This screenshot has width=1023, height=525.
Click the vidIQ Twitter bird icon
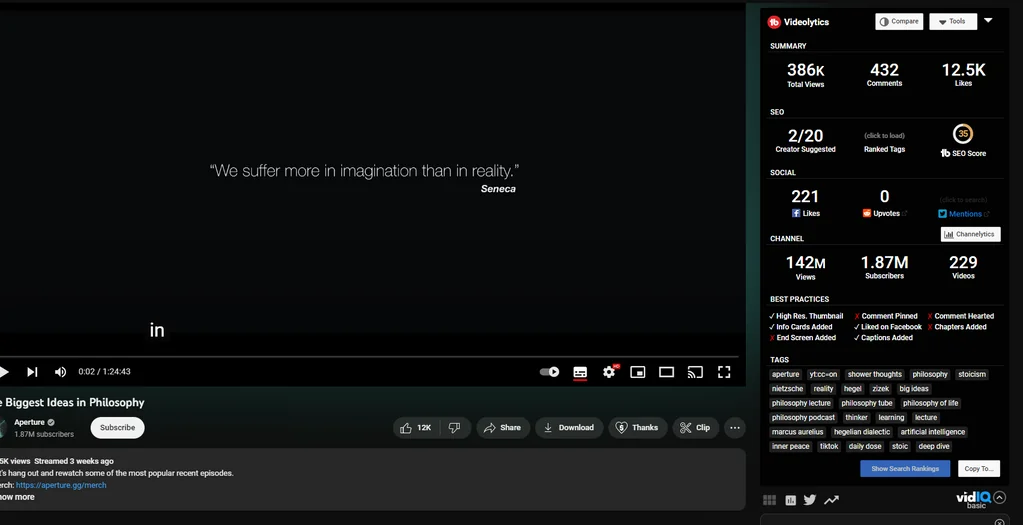coord(810,500)
